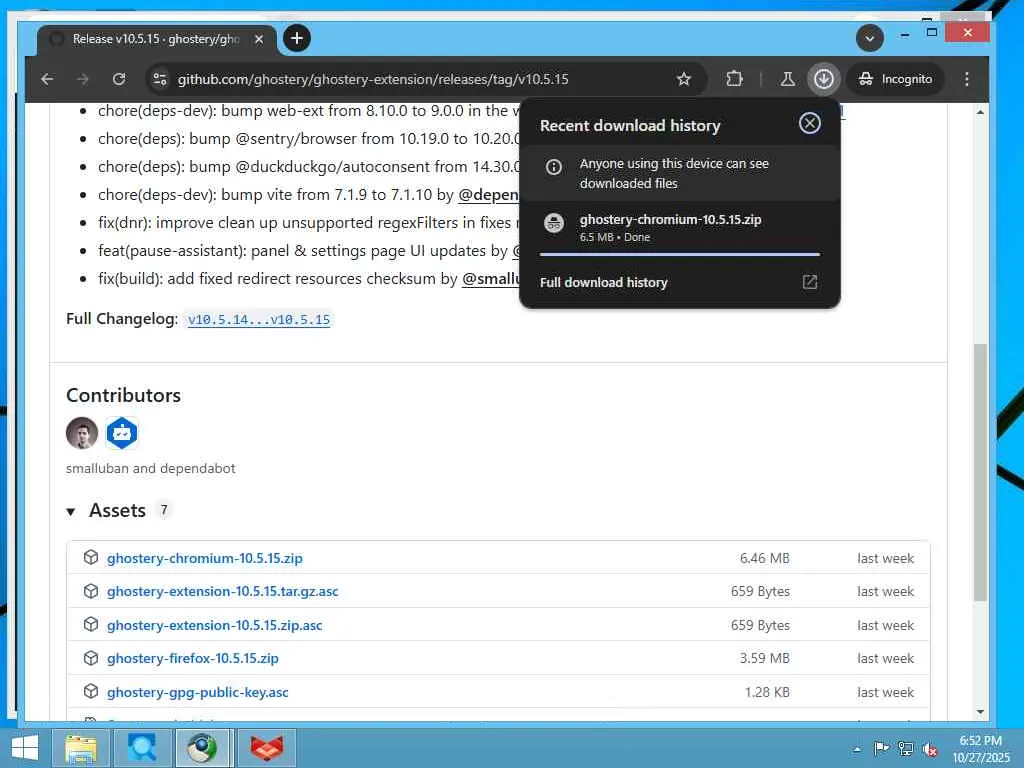Click the Contributors heading

point(123,395)
